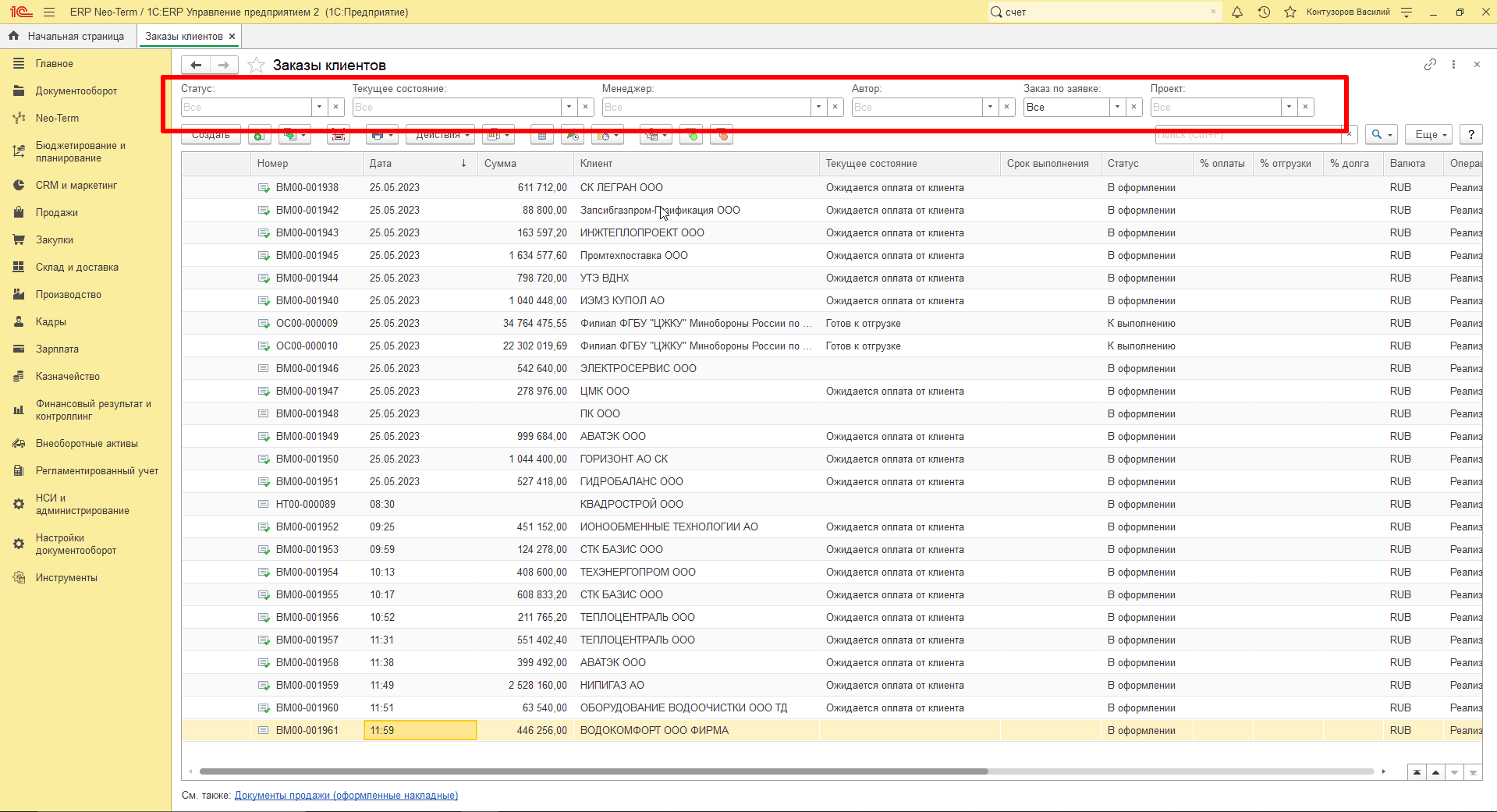Image resolution: width=1497 pixels, height=812 pixels.
Task: Open the Еще menu button
Action: click(1430, 134)
